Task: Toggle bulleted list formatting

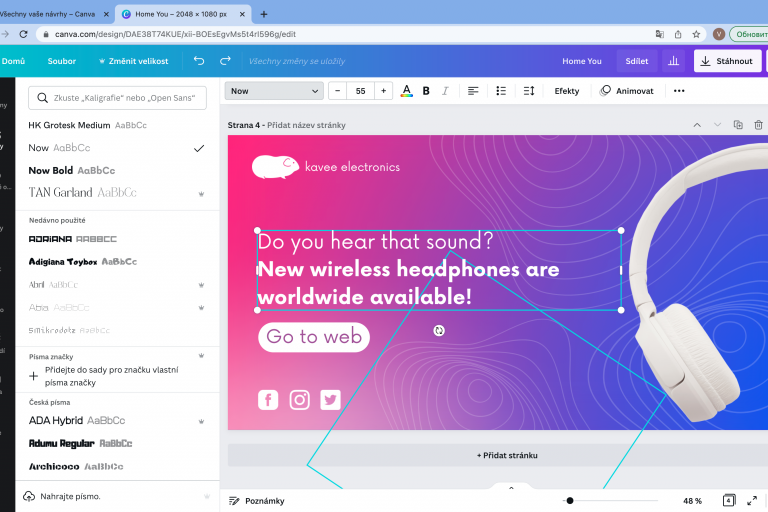Action: 499,91
